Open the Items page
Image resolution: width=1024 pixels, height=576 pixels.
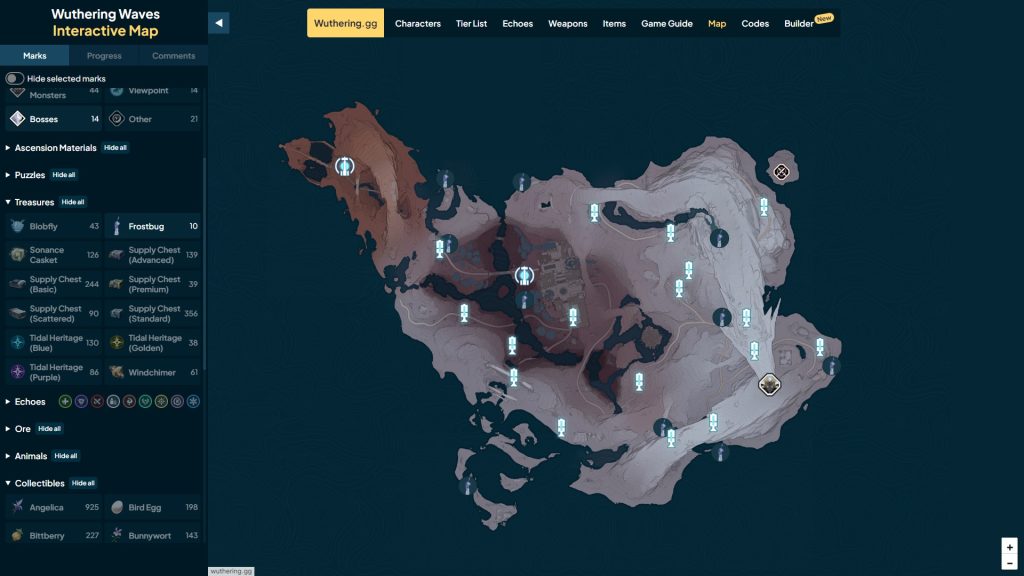614,24
